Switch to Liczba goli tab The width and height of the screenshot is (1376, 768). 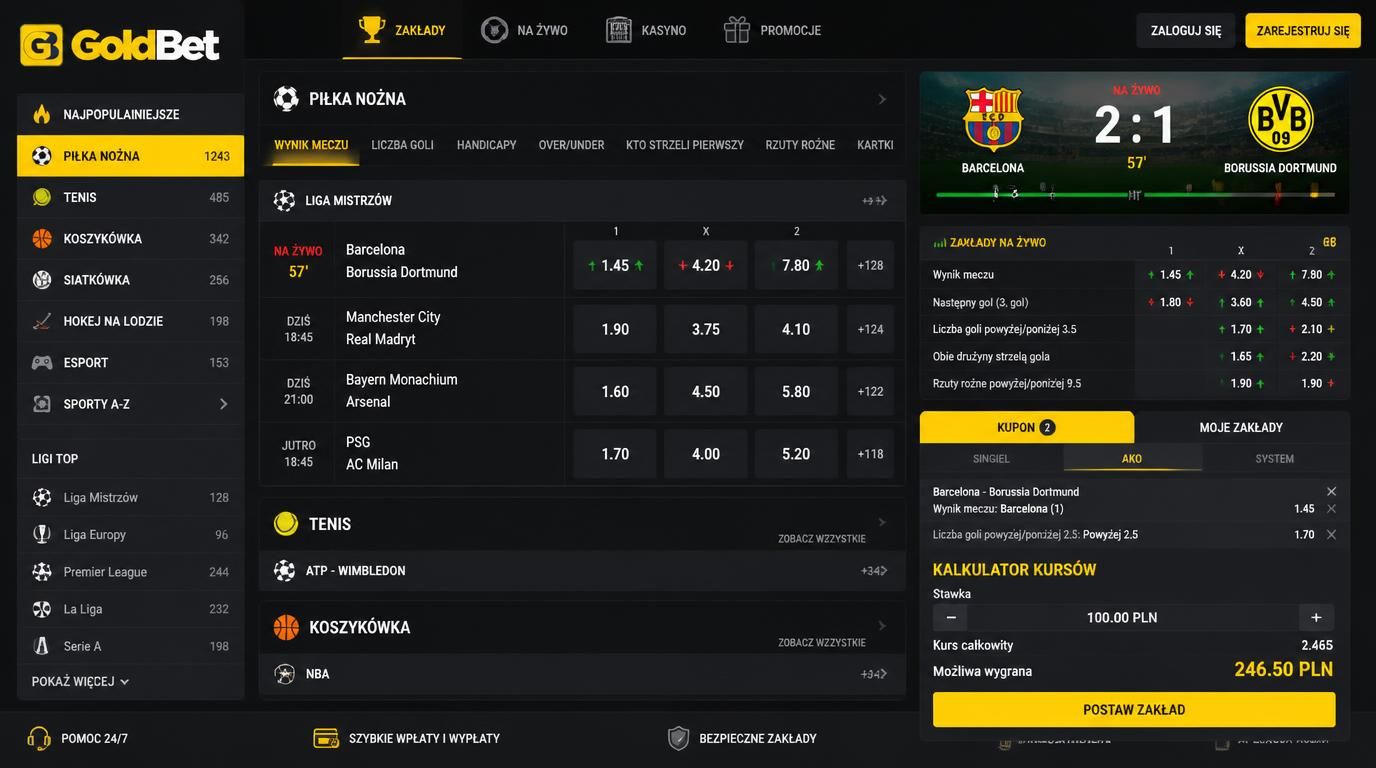click(x=402, y=145)
